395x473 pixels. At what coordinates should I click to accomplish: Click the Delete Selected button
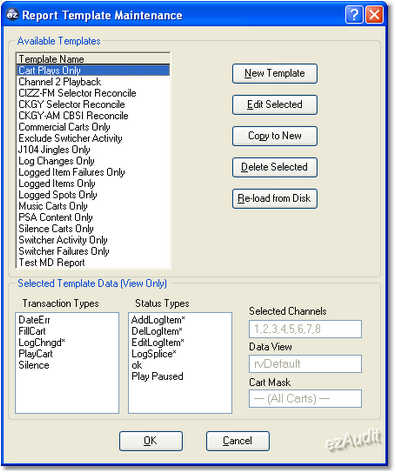(x=275, y=167)
